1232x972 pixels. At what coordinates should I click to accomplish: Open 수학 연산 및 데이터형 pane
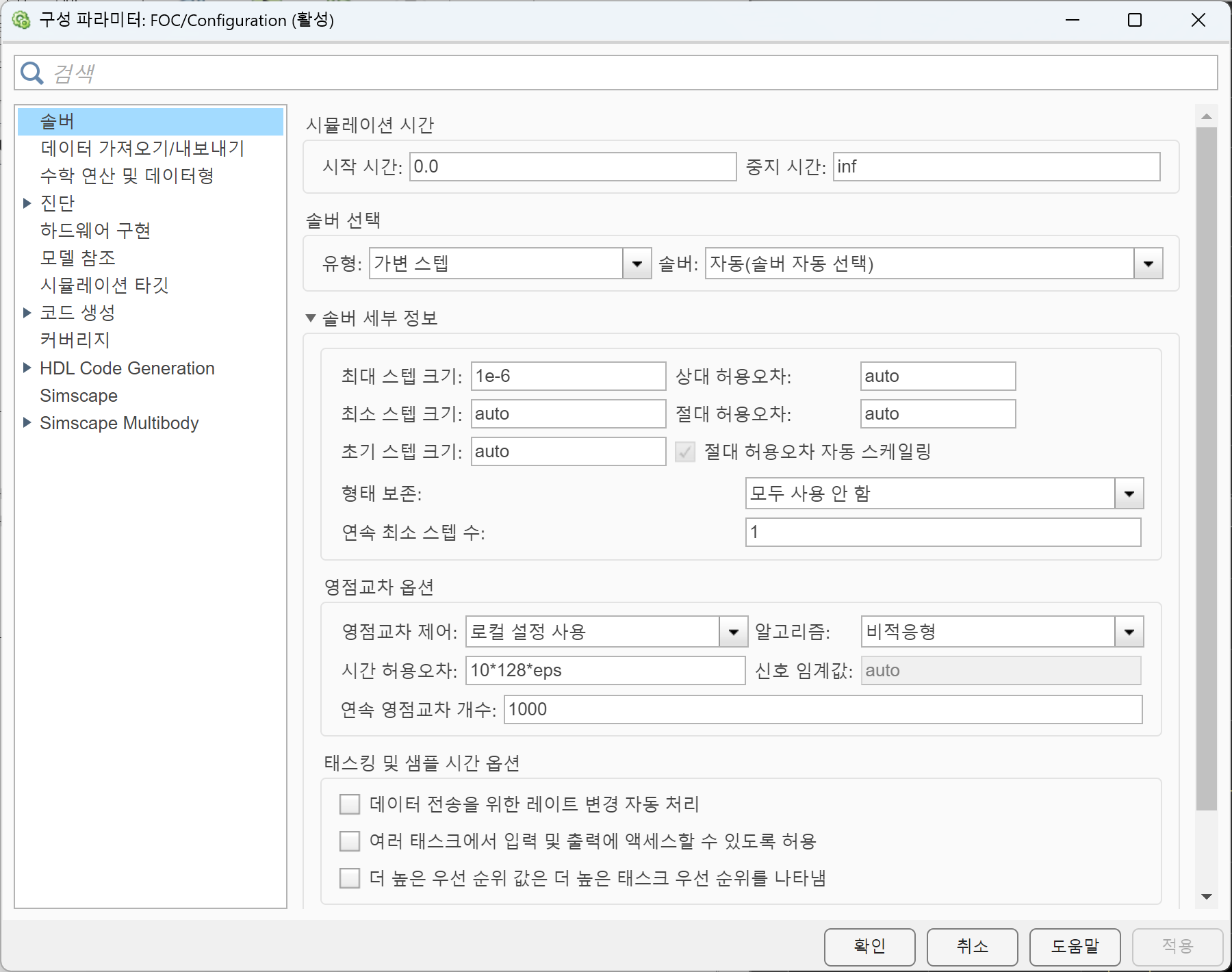[127, 176]
